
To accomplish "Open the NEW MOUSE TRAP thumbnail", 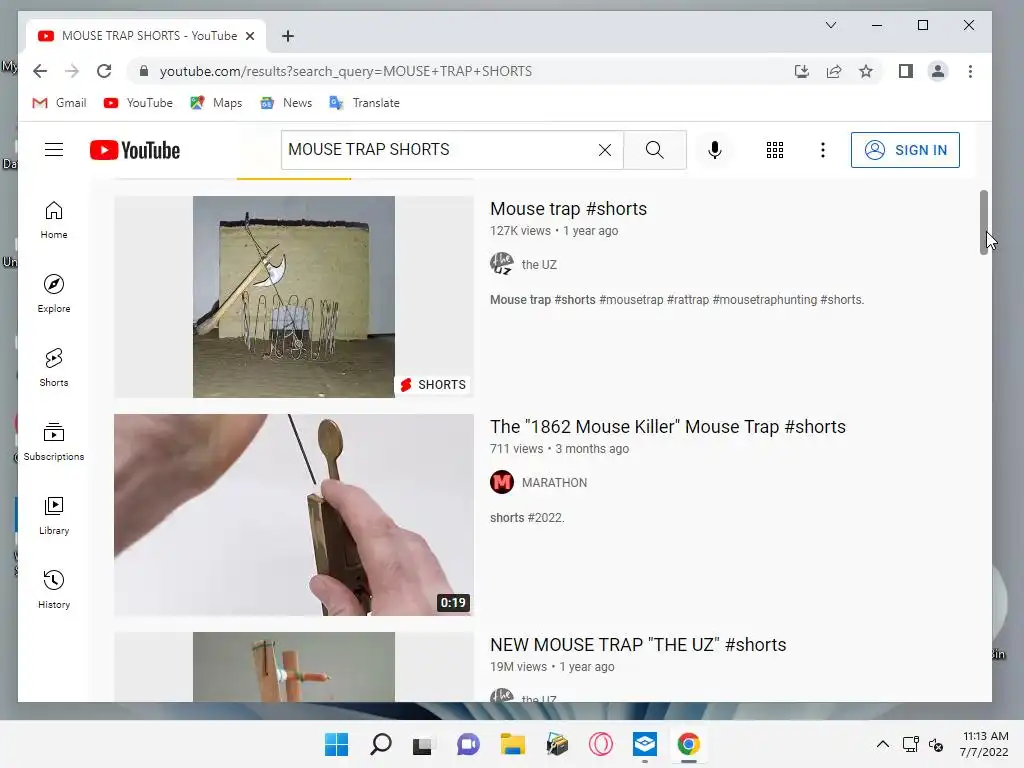I will click(x=294, y=667).
